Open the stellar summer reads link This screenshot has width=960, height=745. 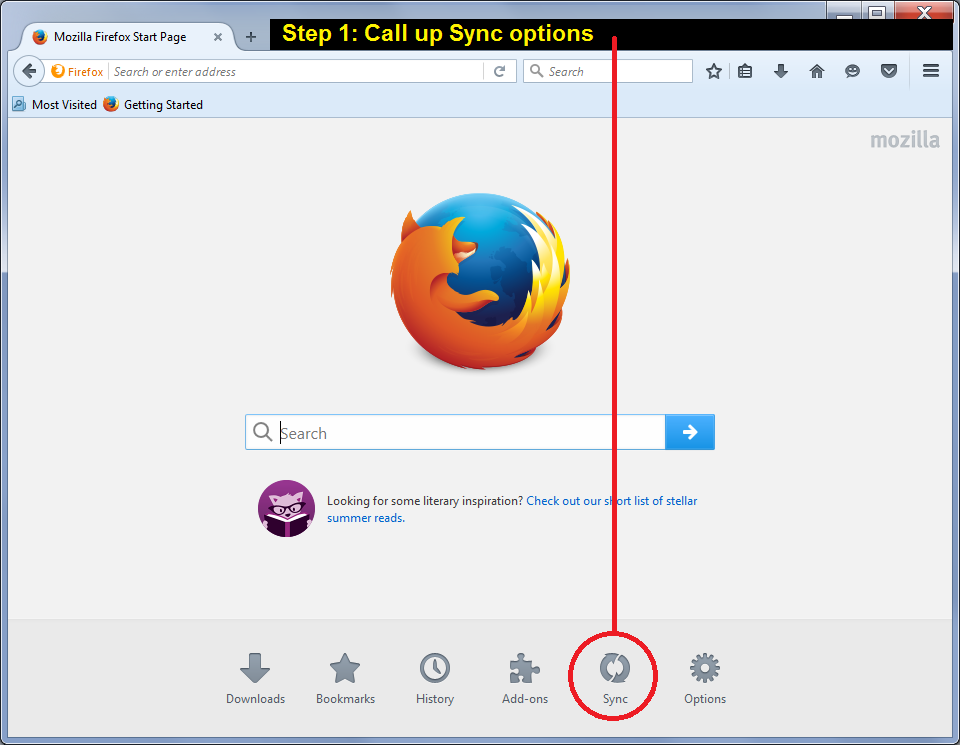pos(512,509)
